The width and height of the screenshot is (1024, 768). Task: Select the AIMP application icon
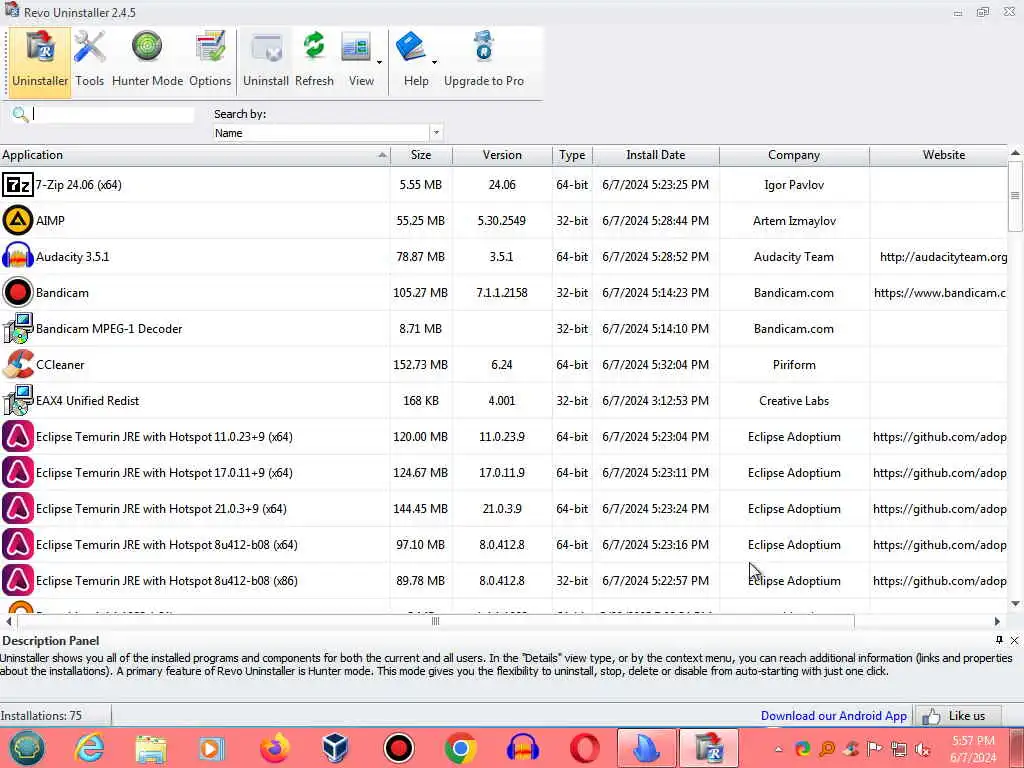18,221
